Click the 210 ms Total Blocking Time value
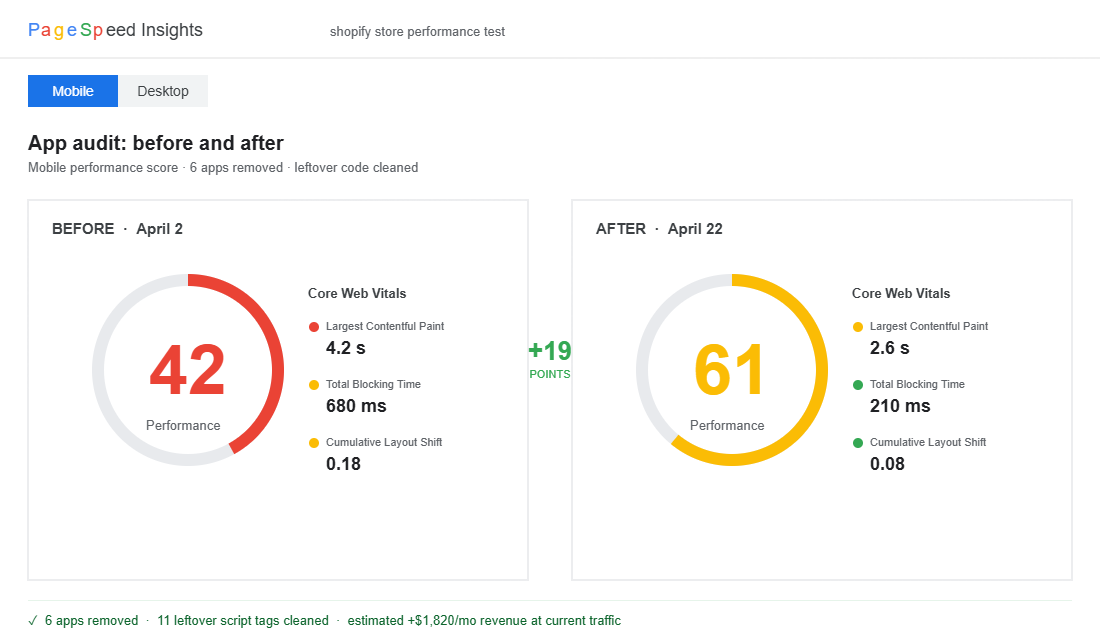This screenshot has width=1100, height=640. click(900, 406)
